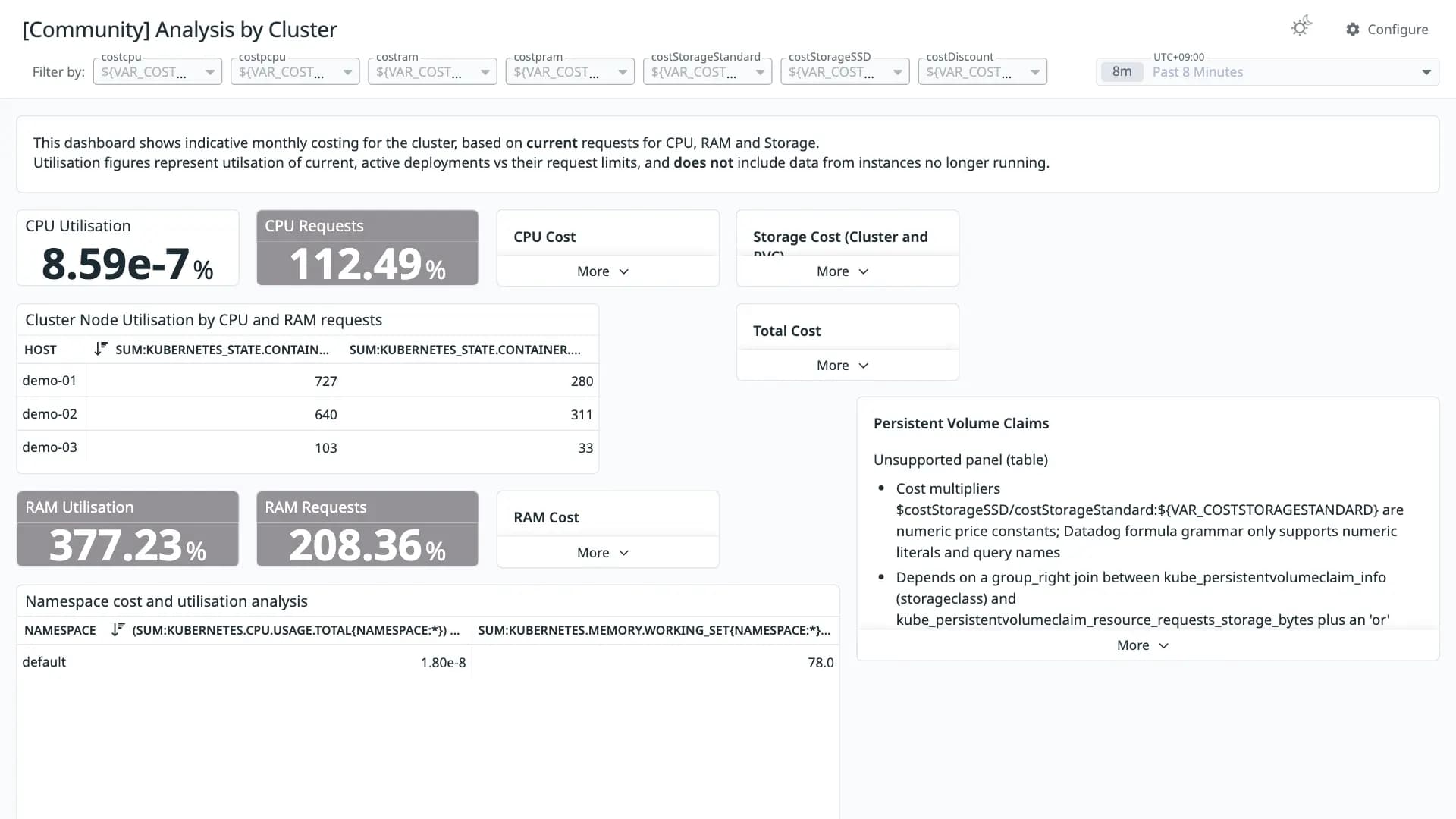Image resolution: width=1456 pixels, height=819 pixels.
Task: Click the 1.80e-8 CPU usage cell
Action: [x=443, y=663]
